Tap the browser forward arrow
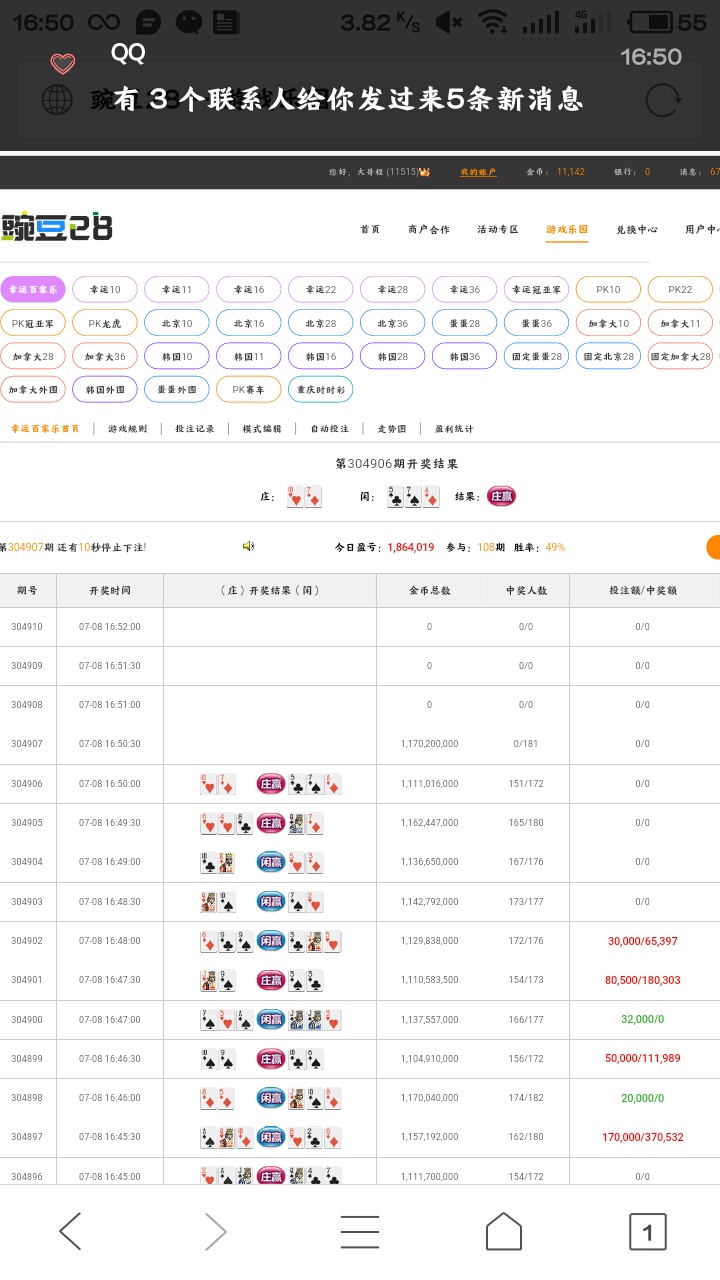720x1280 pixels. coord(215,1231)
